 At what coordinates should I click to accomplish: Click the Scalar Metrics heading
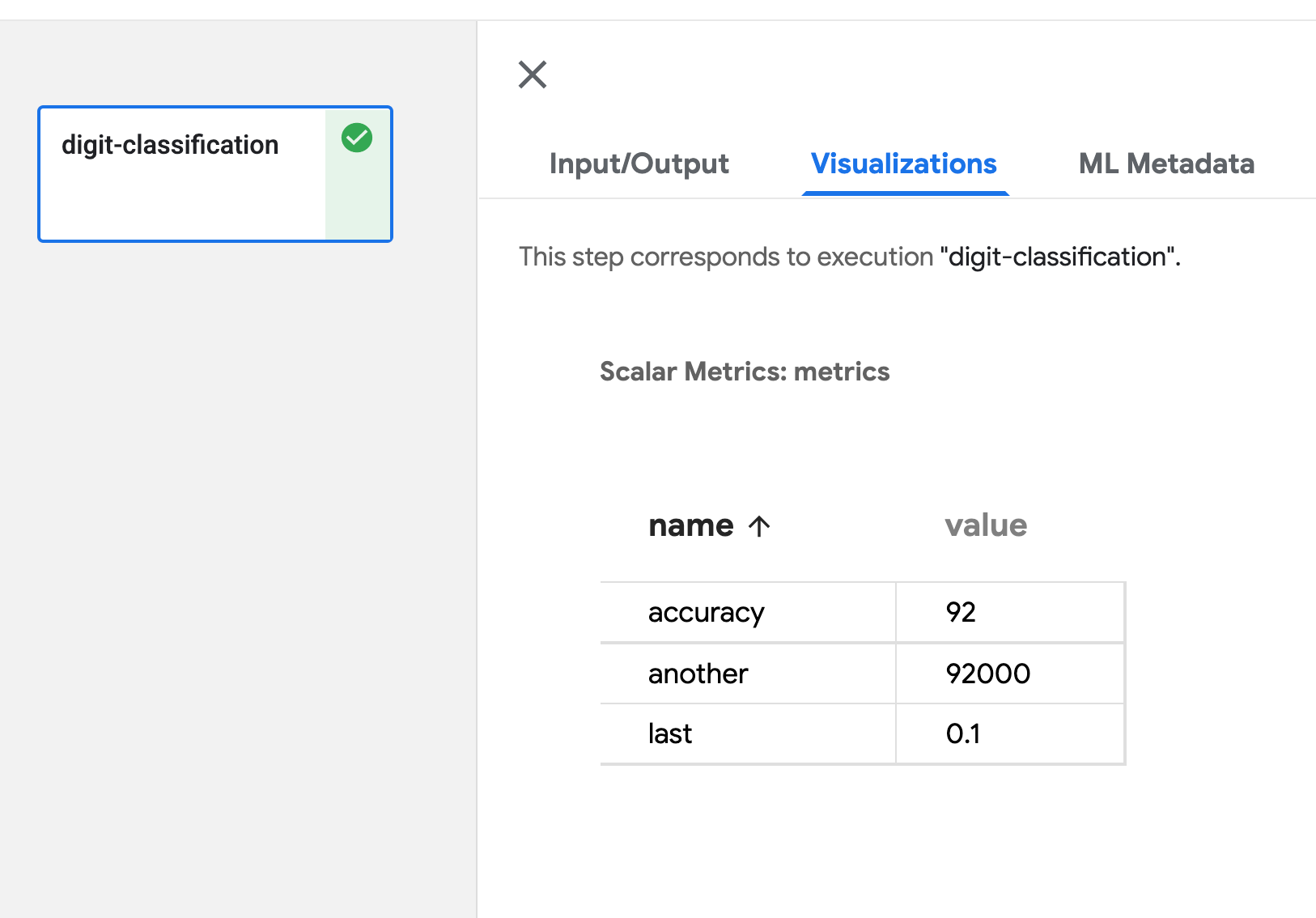(744, 372)
